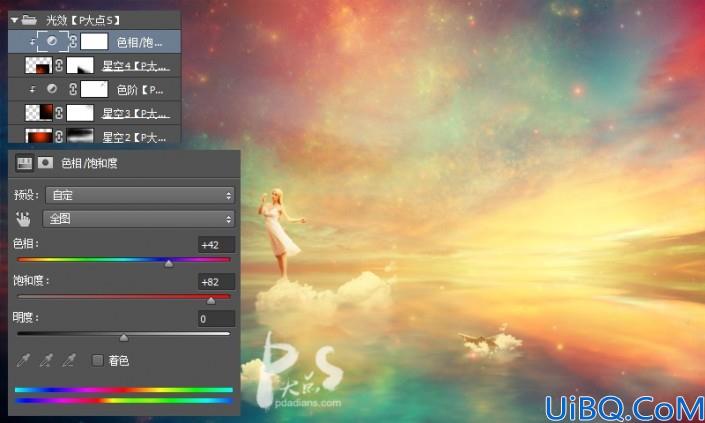Screen dimensions: 705x423
Task: Select the 色阶 layer name
Action: (140, 90)
